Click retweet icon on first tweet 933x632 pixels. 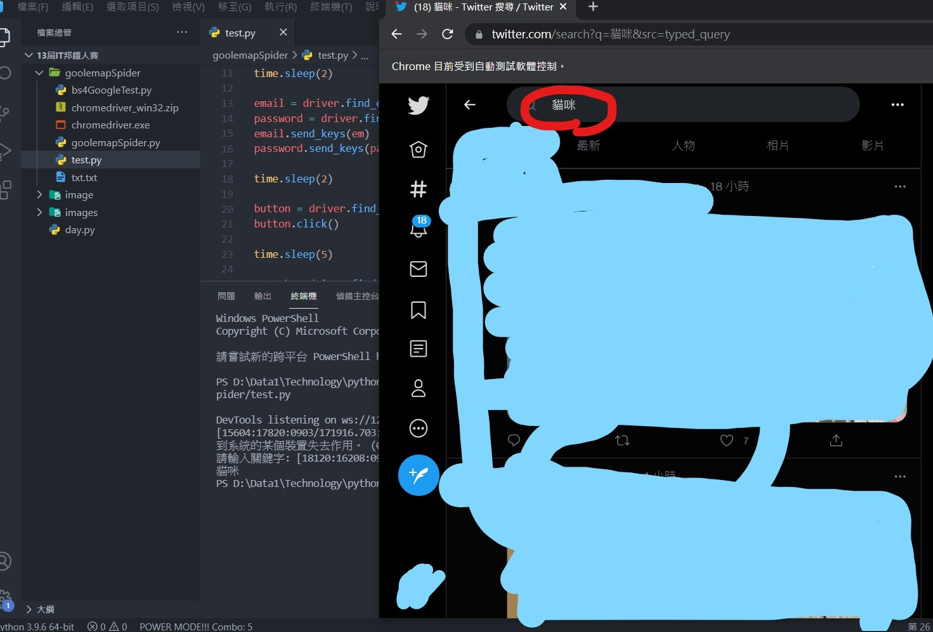(622, 440)
